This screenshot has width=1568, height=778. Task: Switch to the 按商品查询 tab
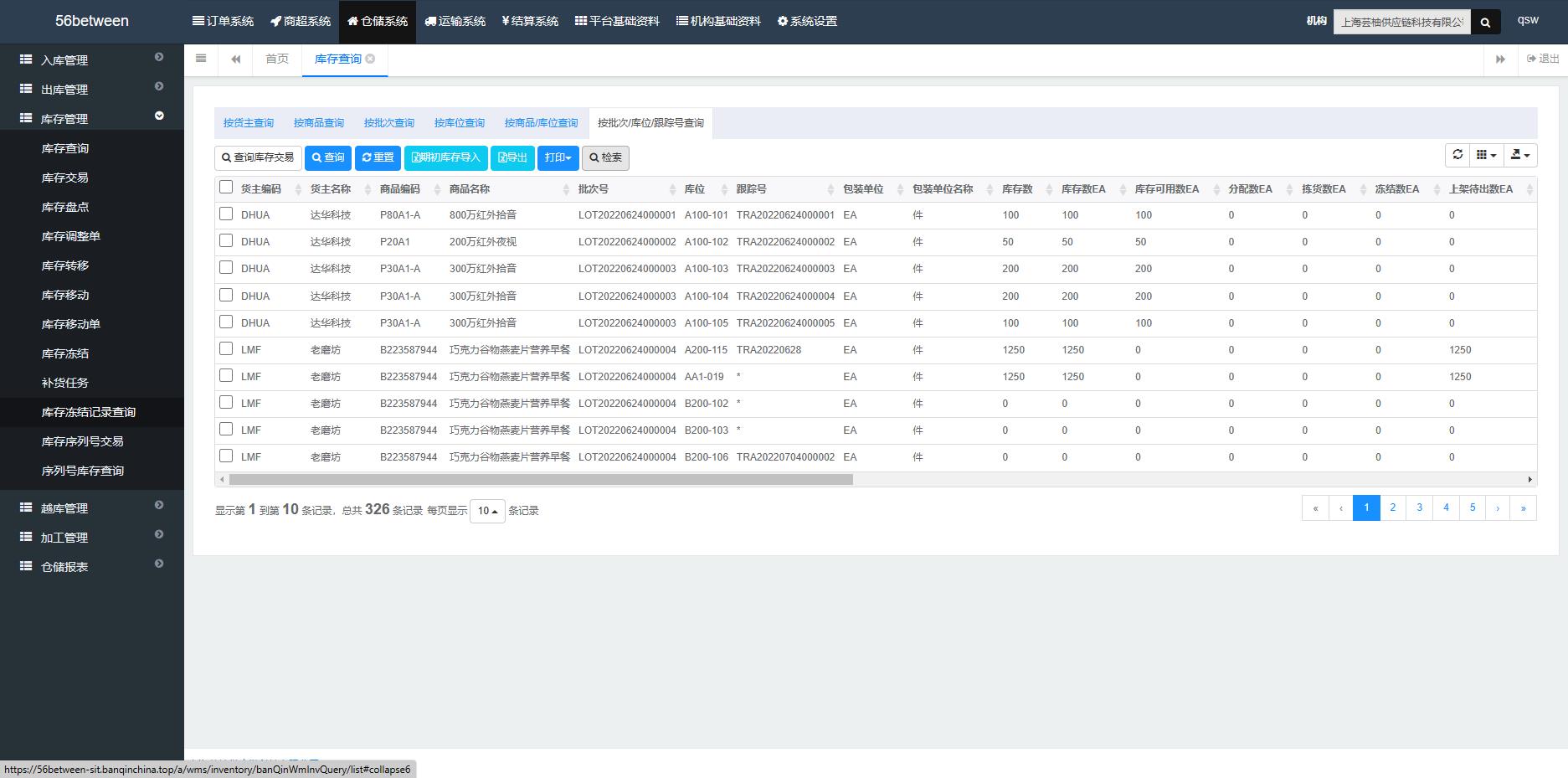pyautogui.click(x=319, y=123)
